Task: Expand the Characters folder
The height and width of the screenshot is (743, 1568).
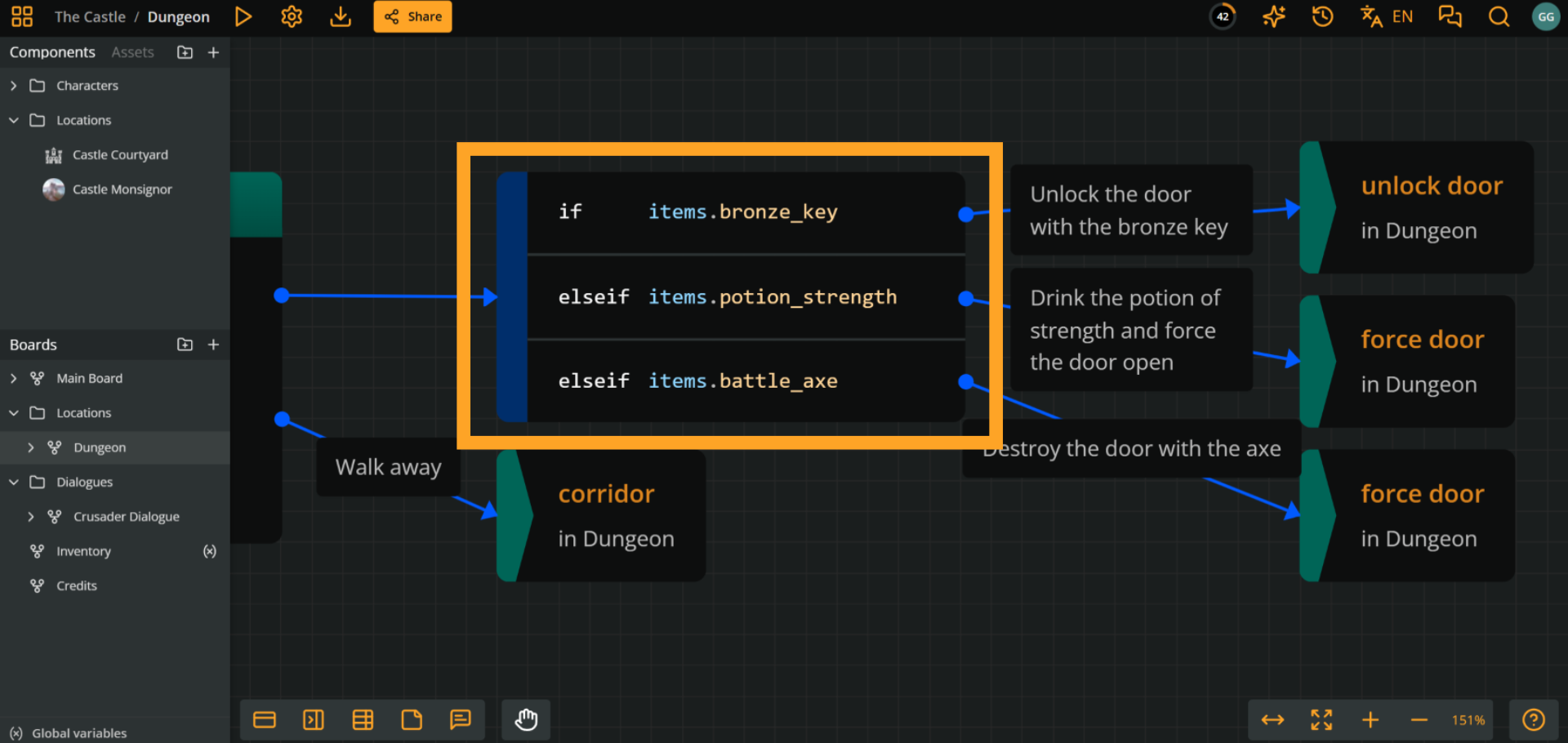Action: [x=14, y=86]
